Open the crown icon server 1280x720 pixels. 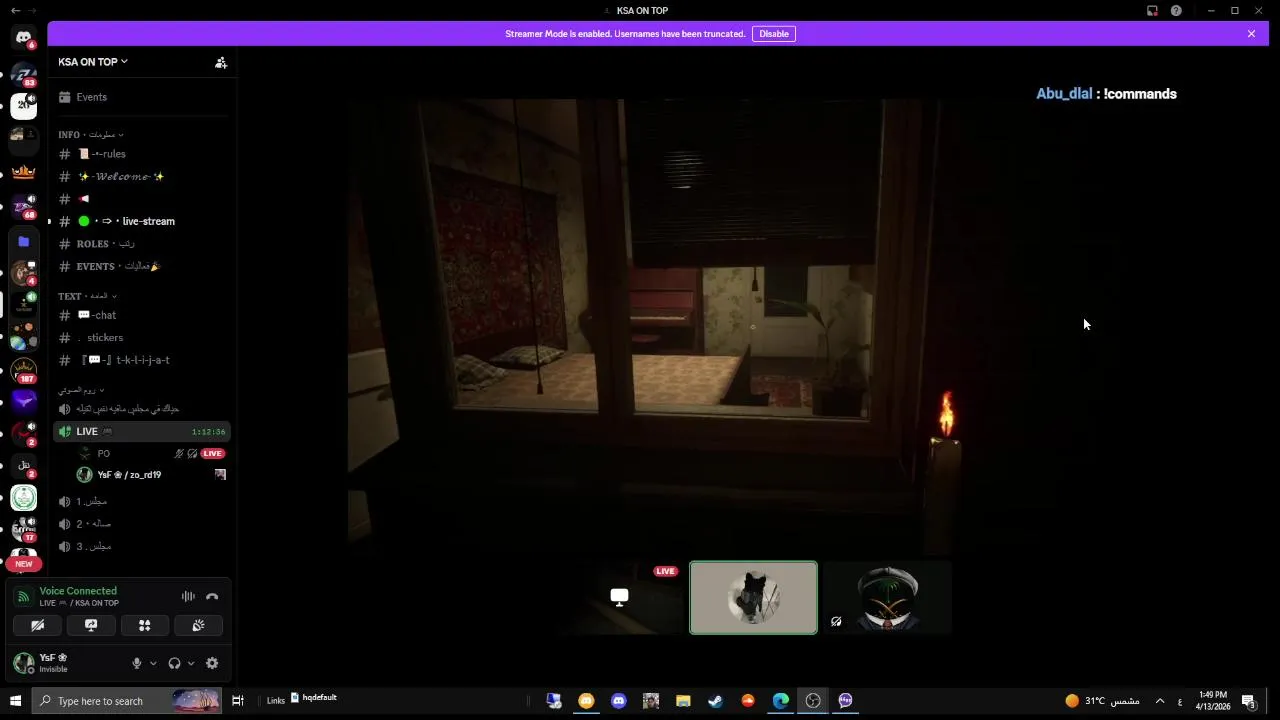[x=23, y=171]
